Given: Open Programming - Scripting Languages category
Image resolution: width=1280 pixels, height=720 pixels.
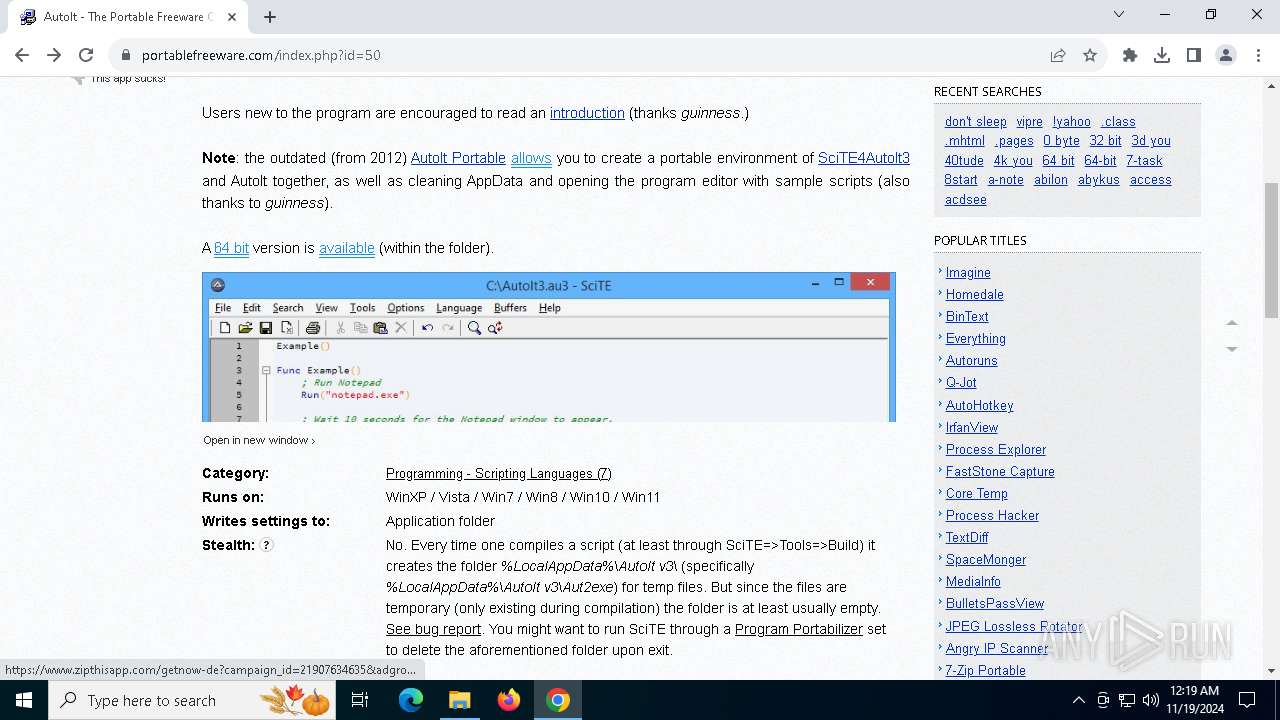Looking at the screenshot, I should (x=499, y=473).
